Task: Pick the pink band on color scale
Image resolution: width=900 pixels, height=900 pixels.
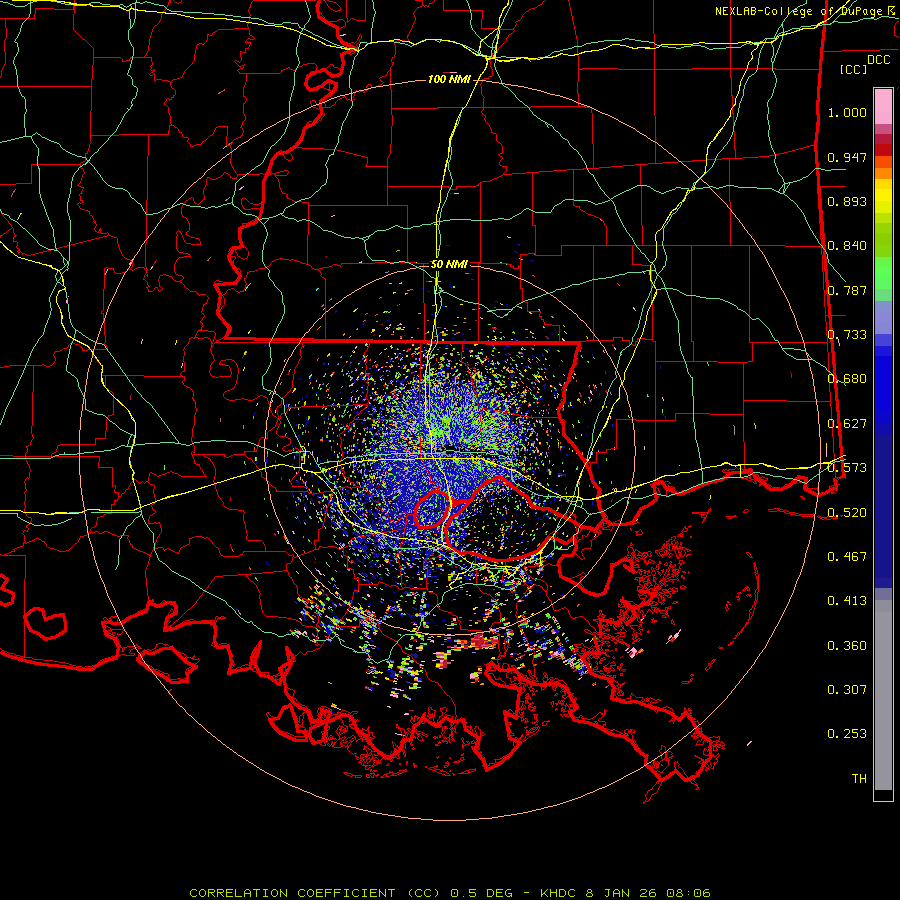Action: (x=883, y=106)
